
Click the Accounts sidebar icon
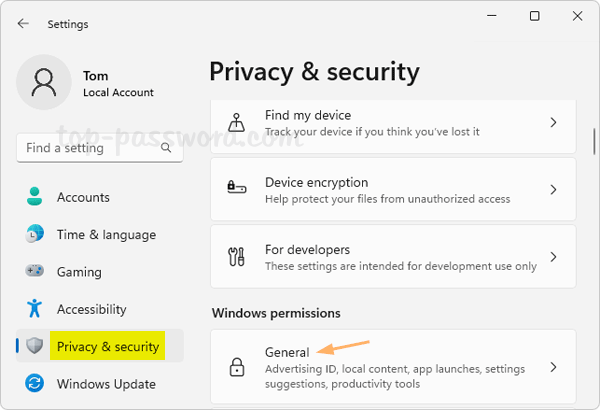(x=35, y=197)
